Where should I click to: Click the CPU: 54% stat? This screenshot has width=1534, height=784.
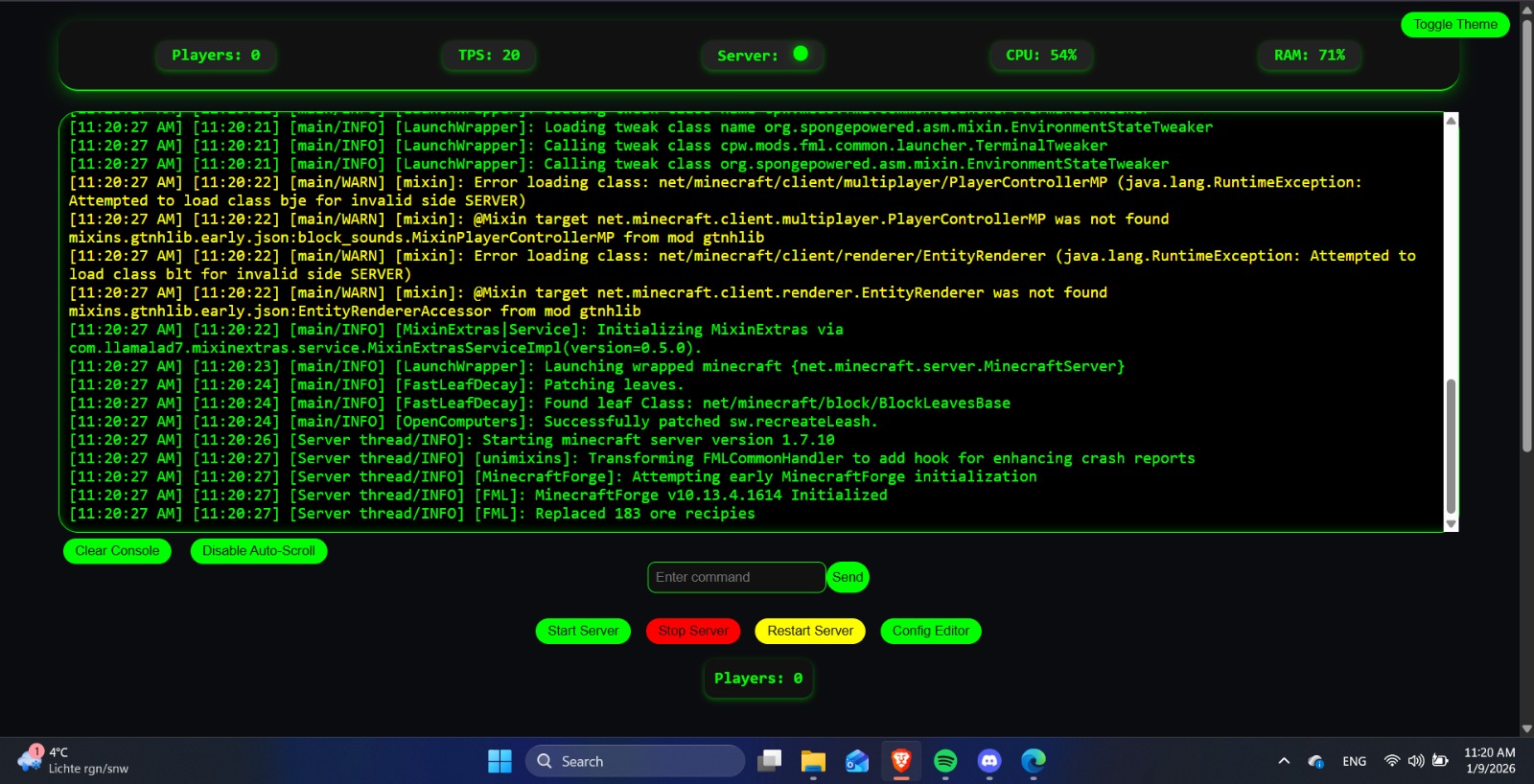coord(1041,56)
